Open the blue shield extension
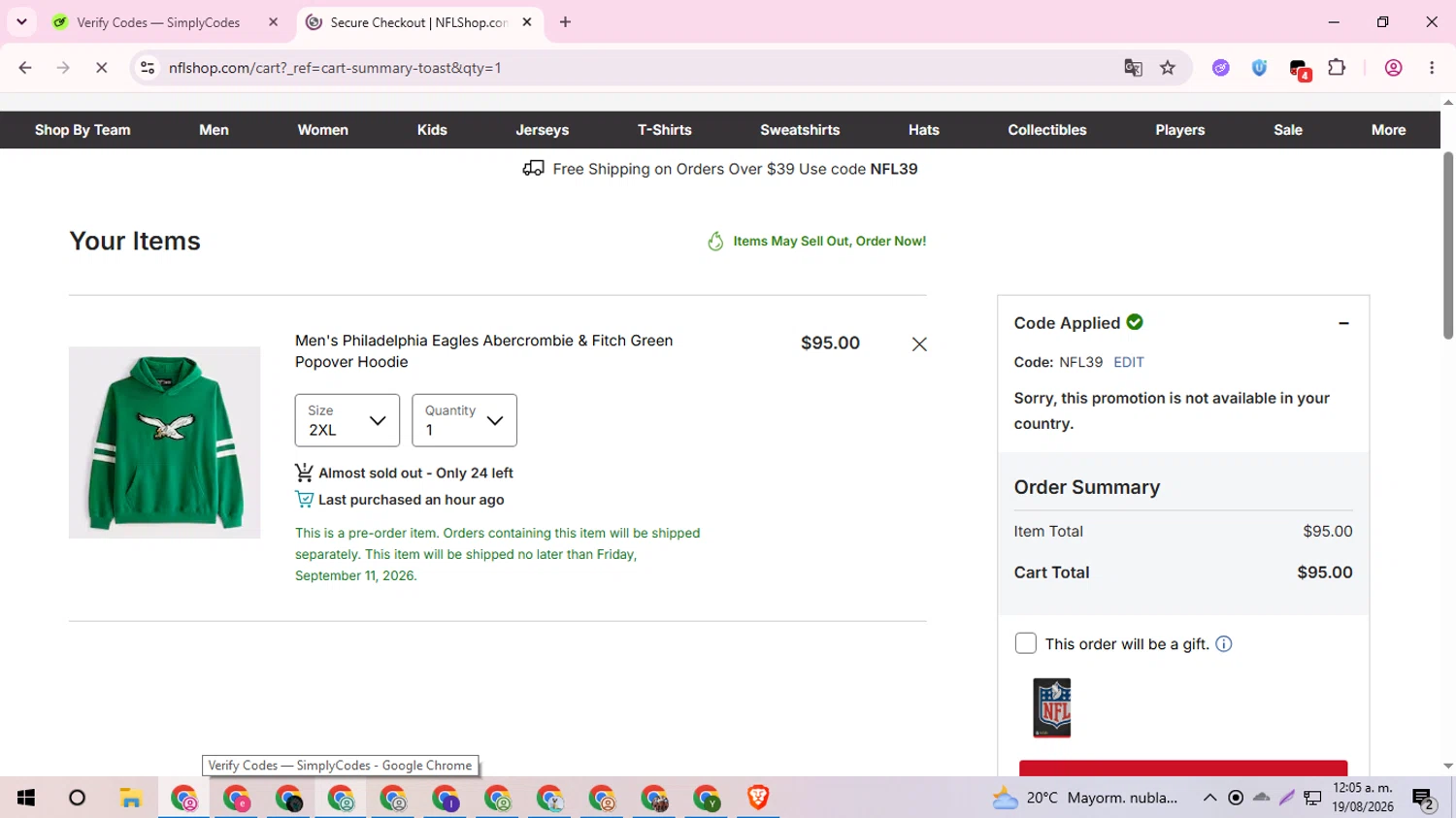 1259,68
